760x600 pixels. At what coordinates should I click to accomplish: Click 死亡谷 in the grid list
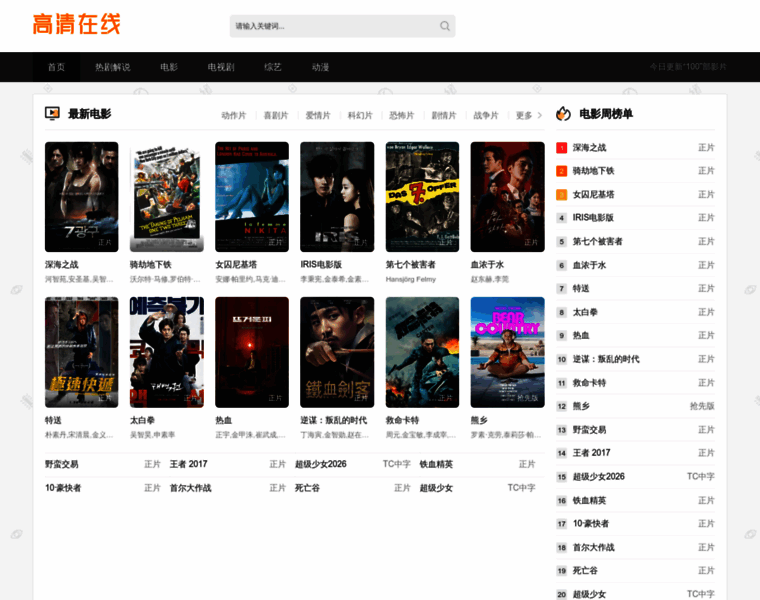tap(307, 488)
